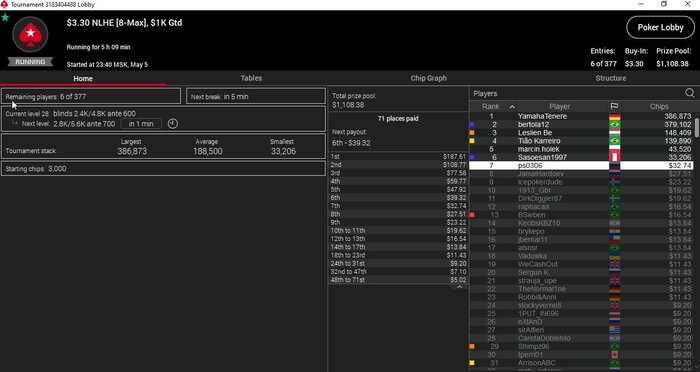Click the red color tag beside BSieben
The height and width of the screenshot is (372, 700).
(472, 215)
